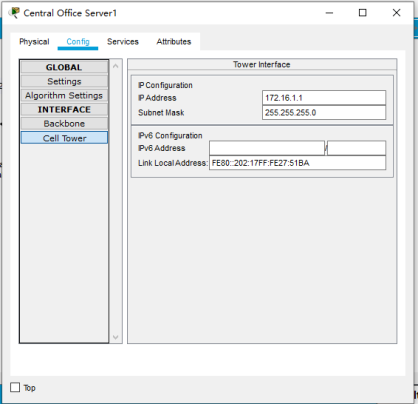
Task: Click the Subnet Mask label
Action: (161, 113)
